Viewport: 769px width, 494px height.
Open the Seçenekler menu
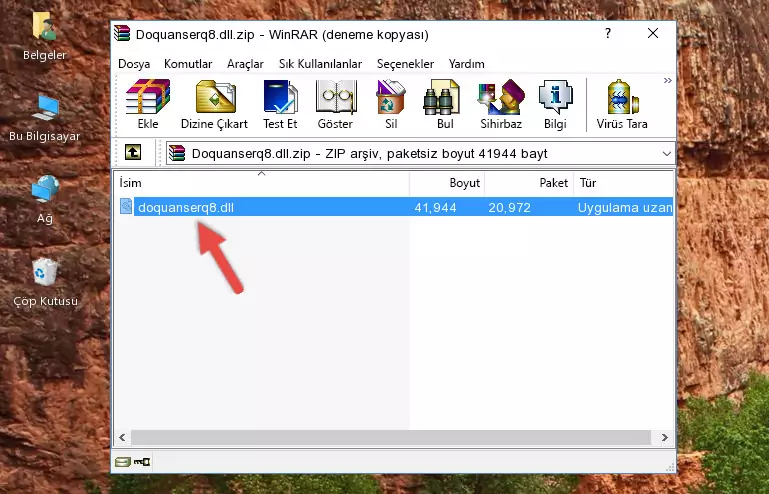click(405, 64)
